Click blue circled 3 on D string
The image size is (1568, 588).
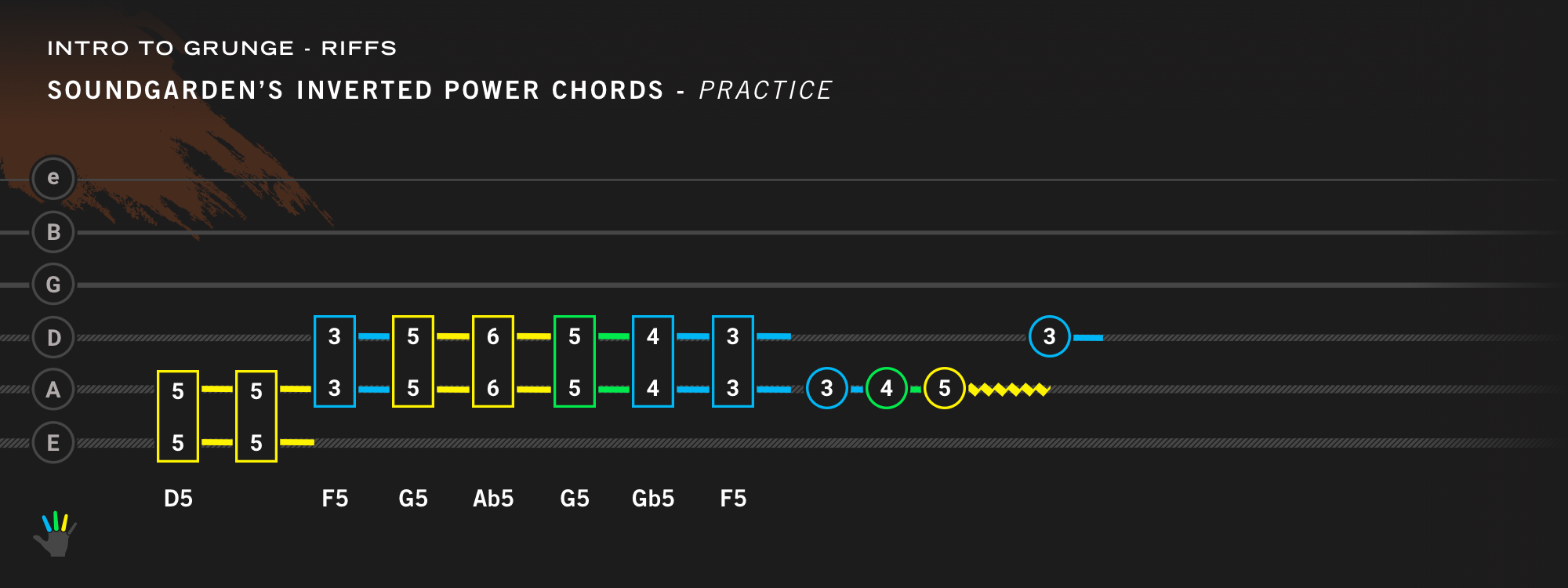pyautogui.click(x=1049, y=336)
